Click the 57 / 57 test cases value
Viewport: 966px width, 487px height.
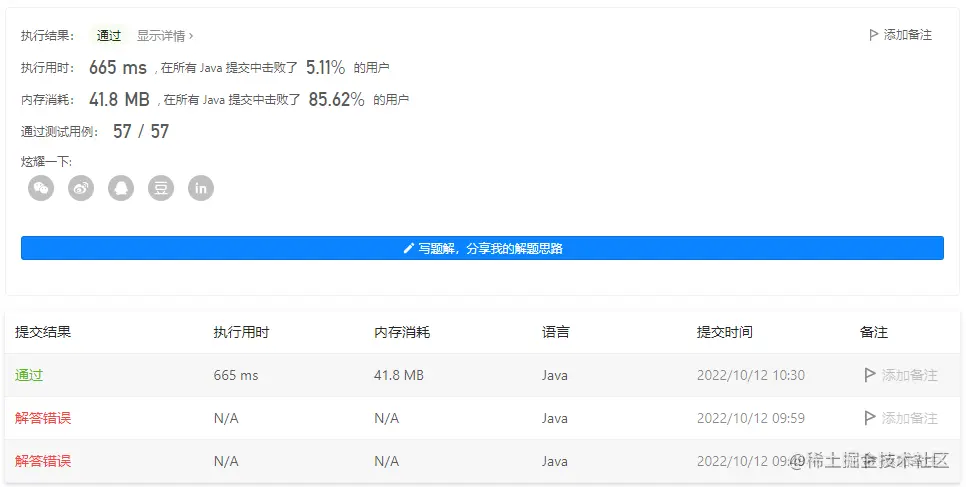click(x=141, y=131)
